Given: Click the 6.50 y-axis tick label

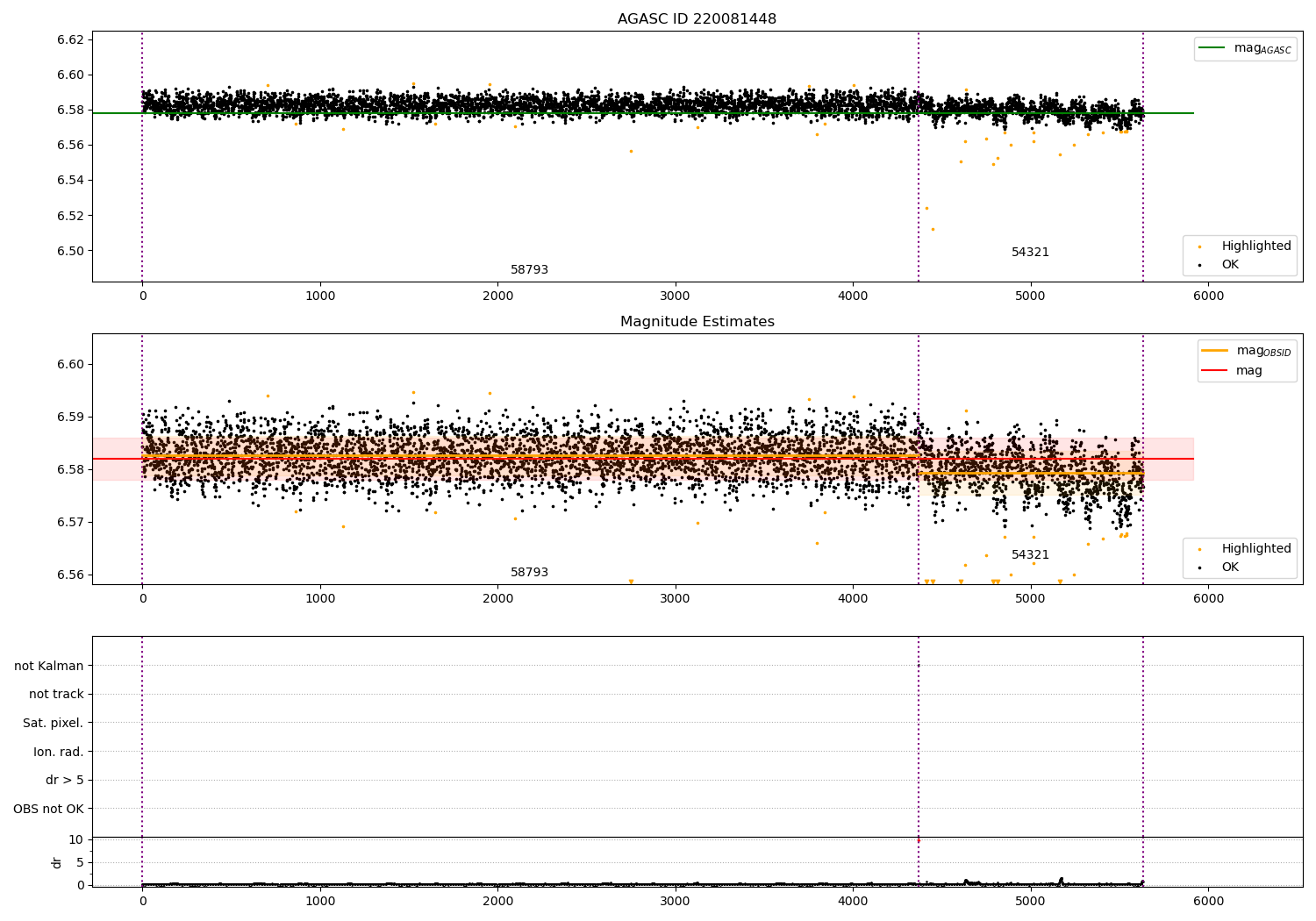Looking at the screenshot, I should point(70,251).
